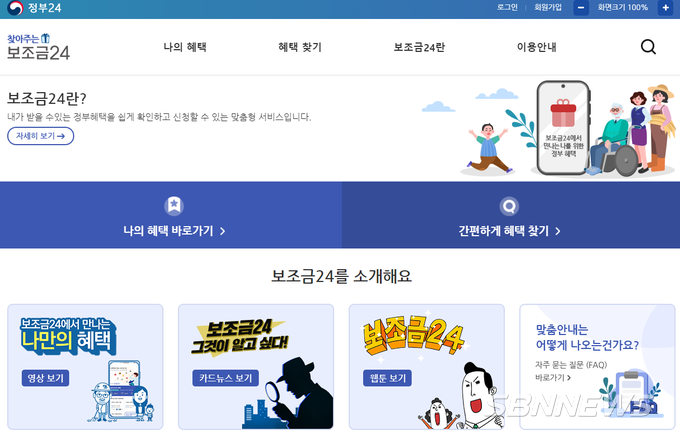Click the 보조금24 site logo
Screen dimensions: 680x435
click(x=38, y=47)
